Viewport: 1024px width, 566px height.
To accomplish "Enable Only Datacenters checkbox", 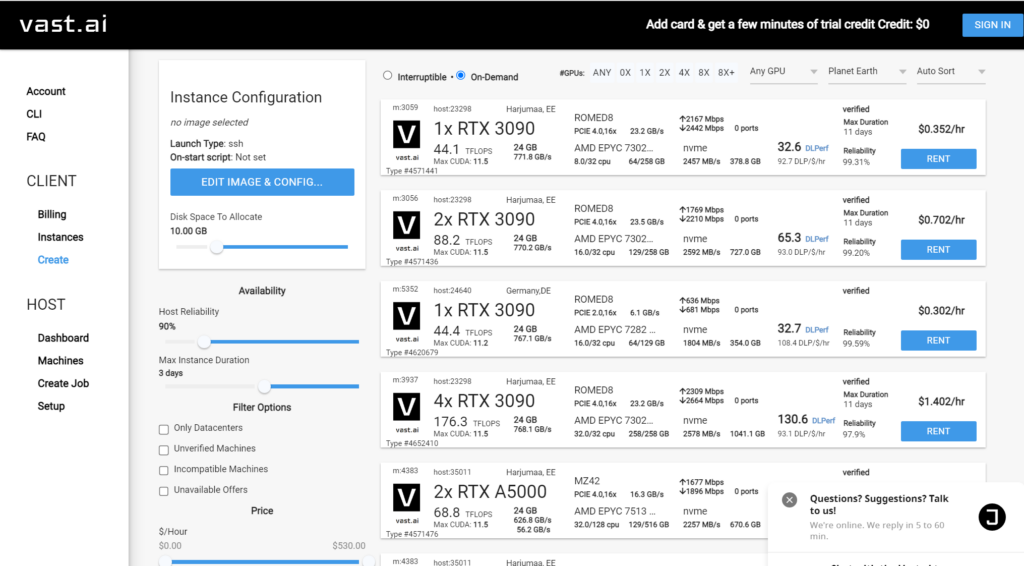I will 164,429.
